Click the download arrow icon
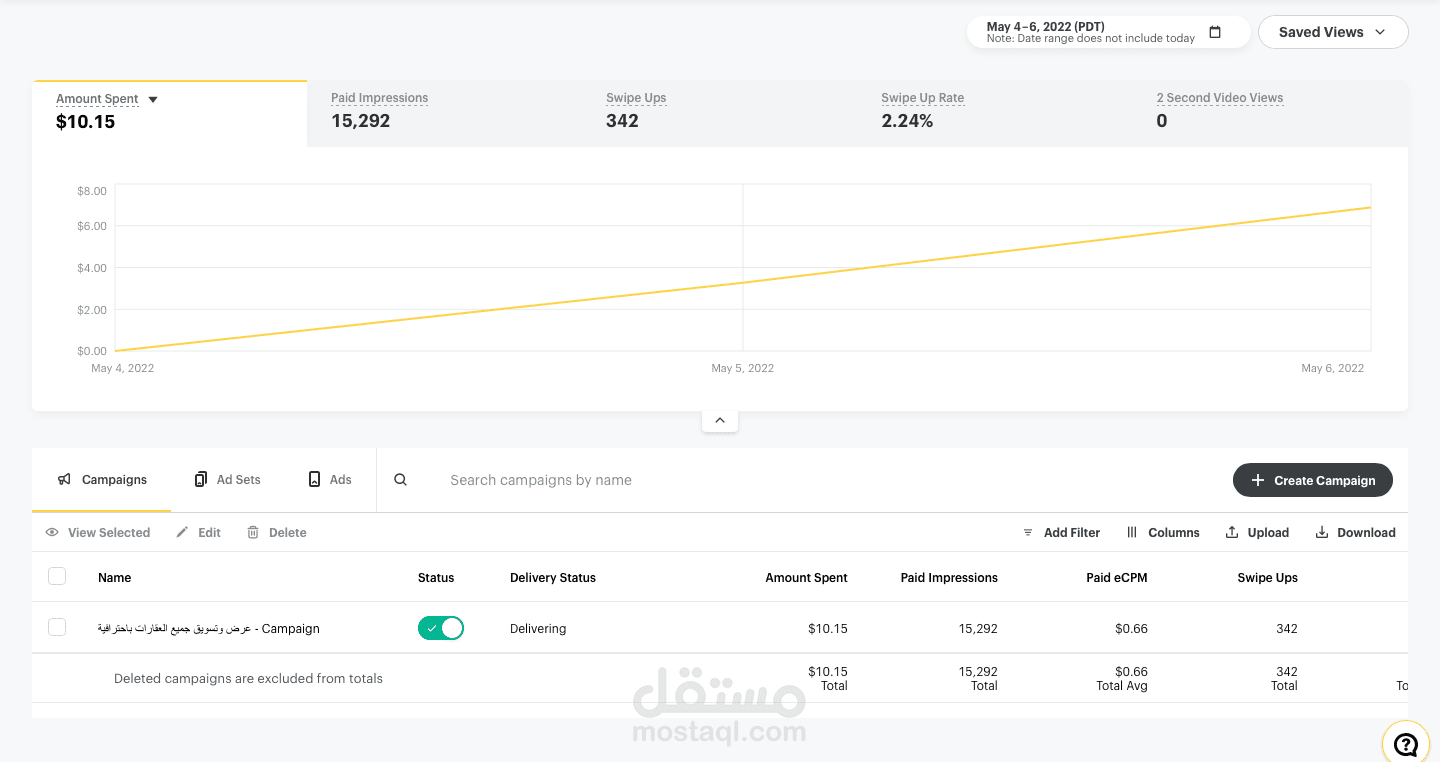This screenshot has height=762, width=1440. (x=1322, y=533)
